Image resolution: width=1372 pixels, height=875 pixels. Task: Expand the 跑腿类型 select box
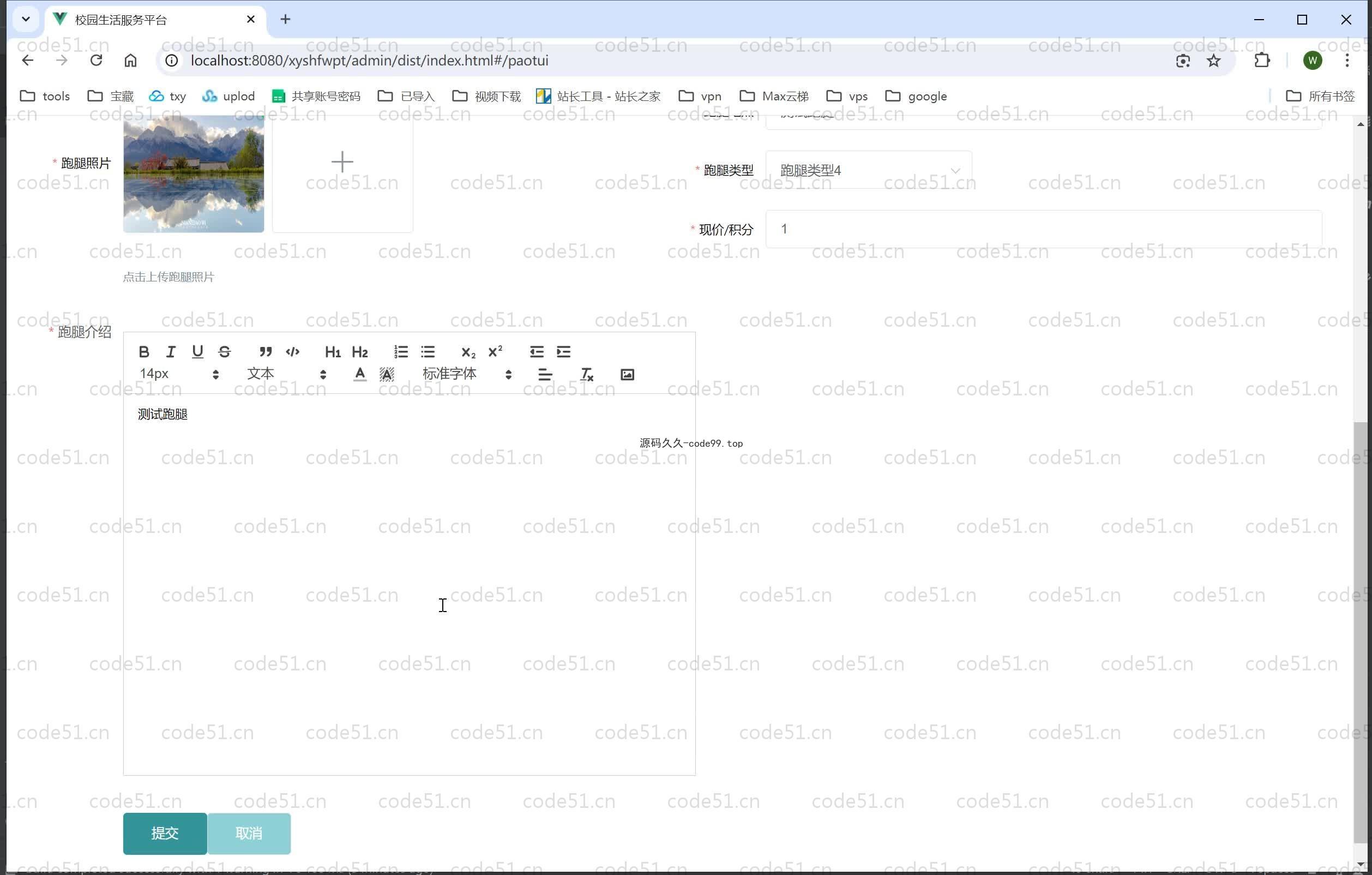(869, 170)
